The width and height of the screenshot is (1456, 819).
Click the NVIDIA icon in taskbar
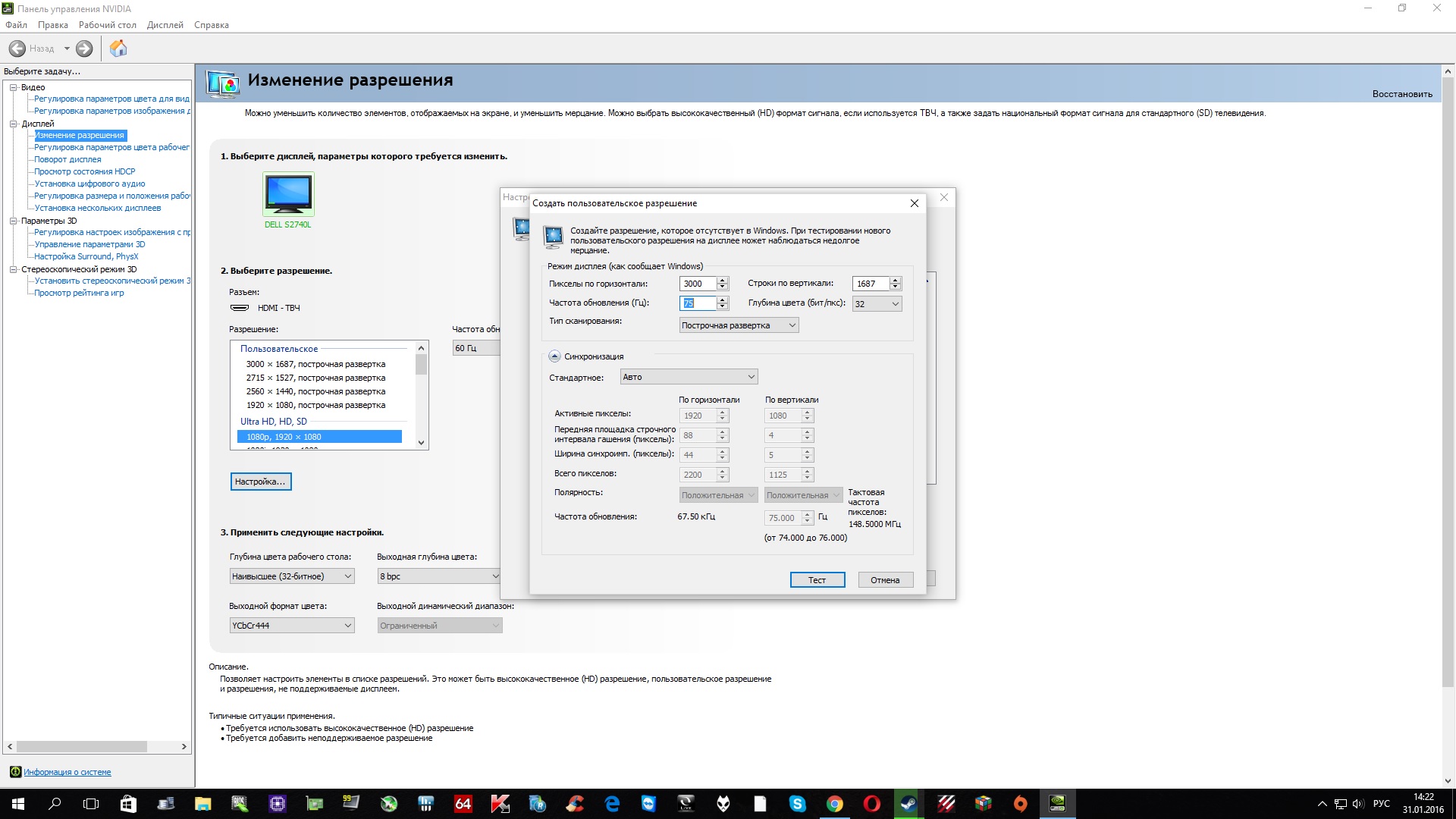click(1057, 804)
